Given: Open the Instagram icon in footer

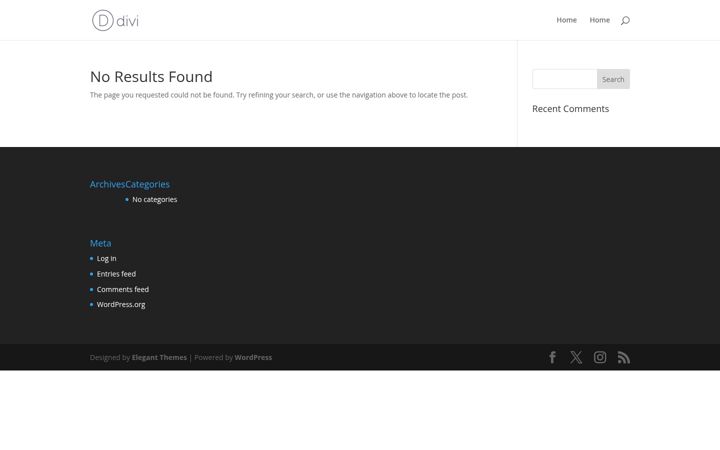Looking at the screenshot, I should tap(600, 357).
